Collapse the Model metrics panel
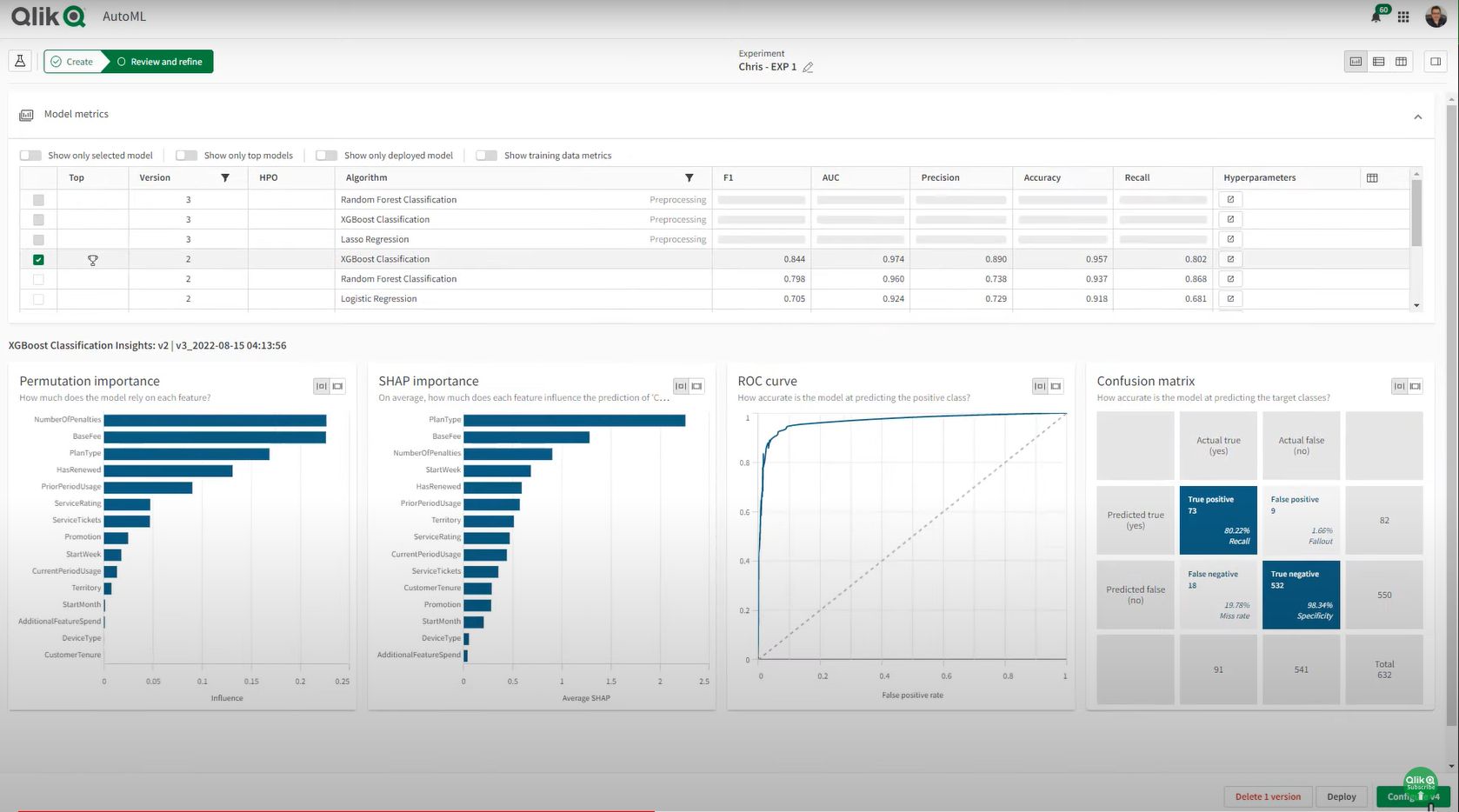This screenshot has height=812, width=1459. click(1417, 116)
